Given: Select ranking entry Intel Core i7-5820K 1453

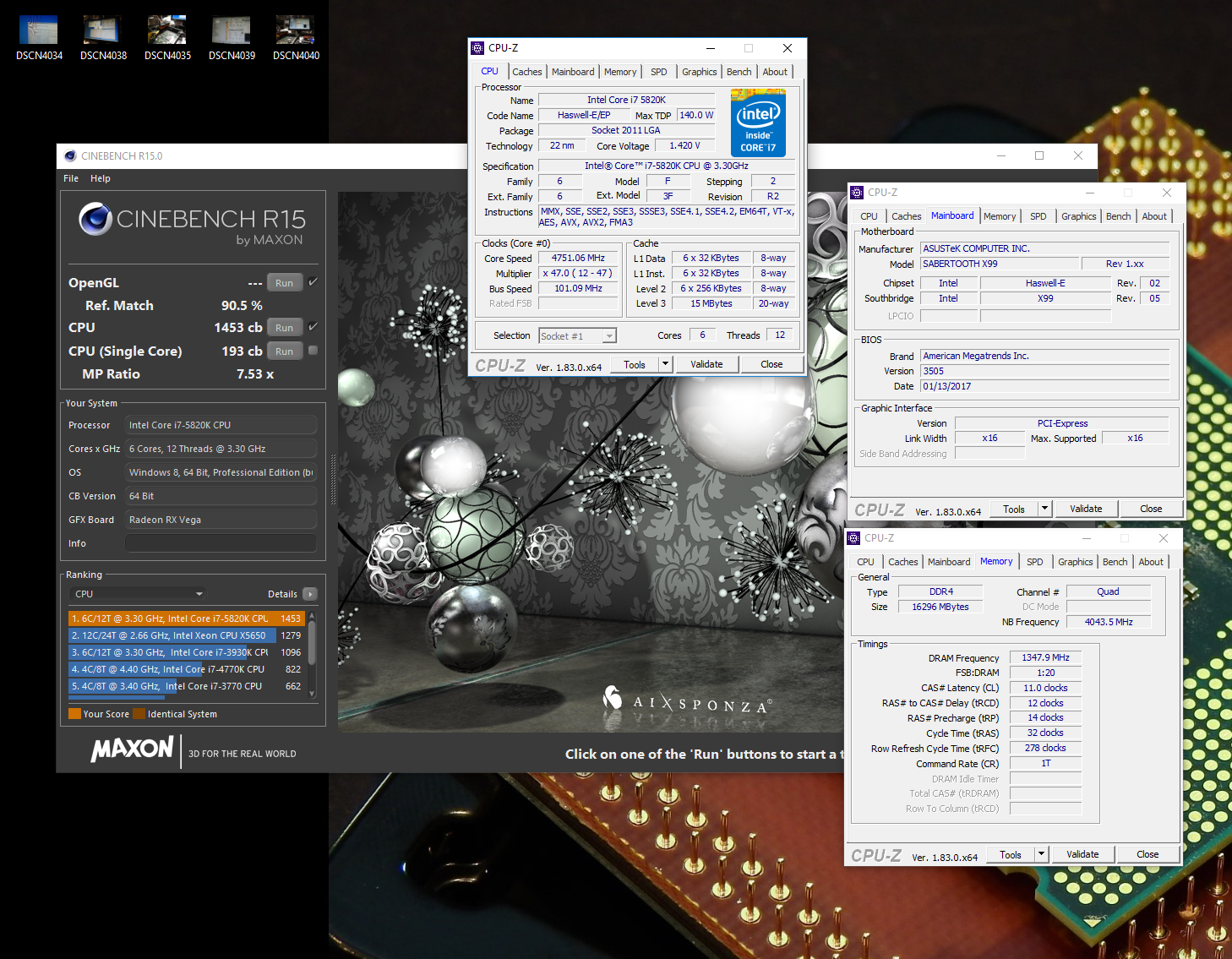Looking at the screenshot, I should pyautogui.click(x=186, y=618).
